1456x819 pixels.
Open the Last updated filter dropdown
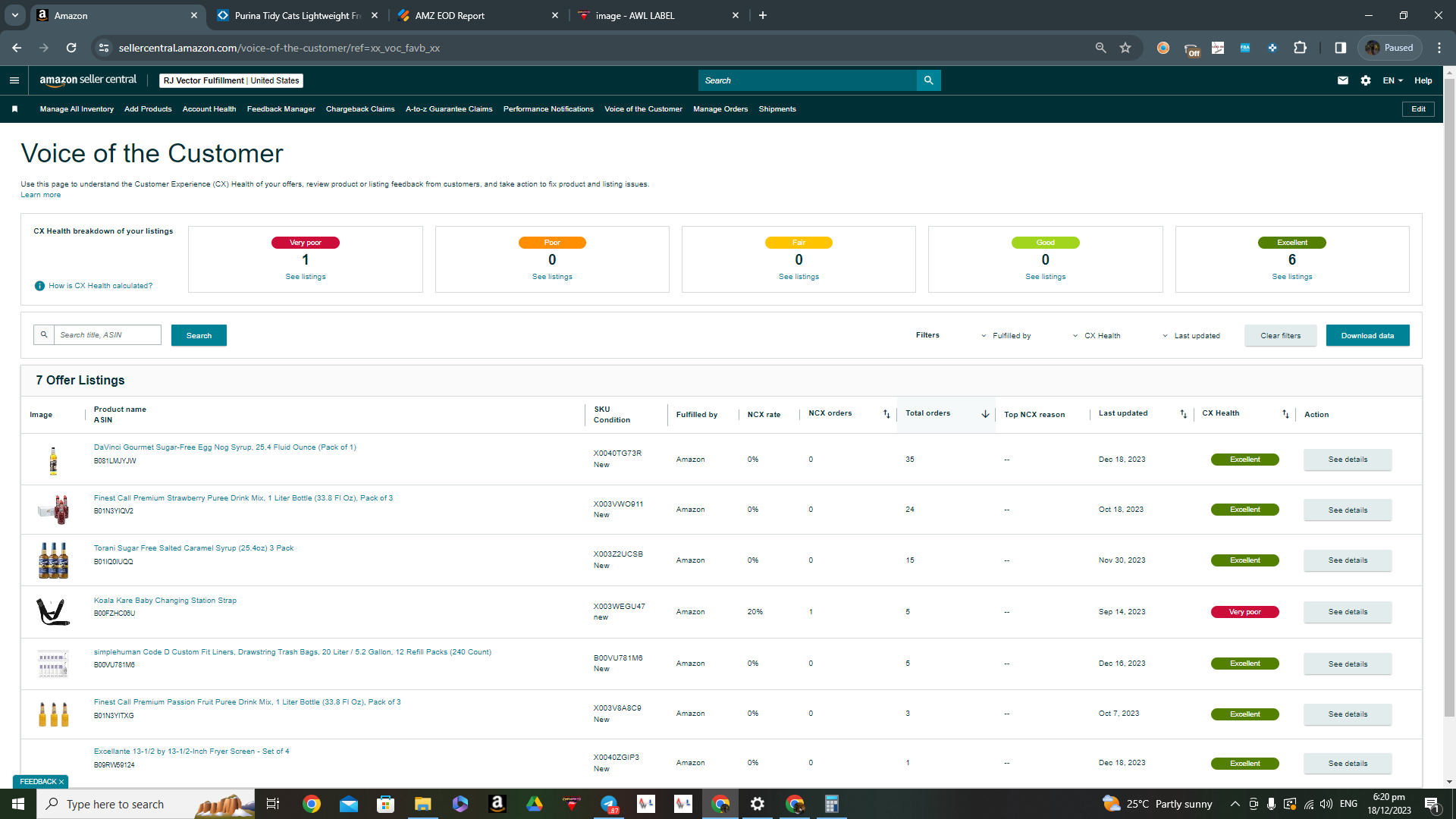point(1191,336)
